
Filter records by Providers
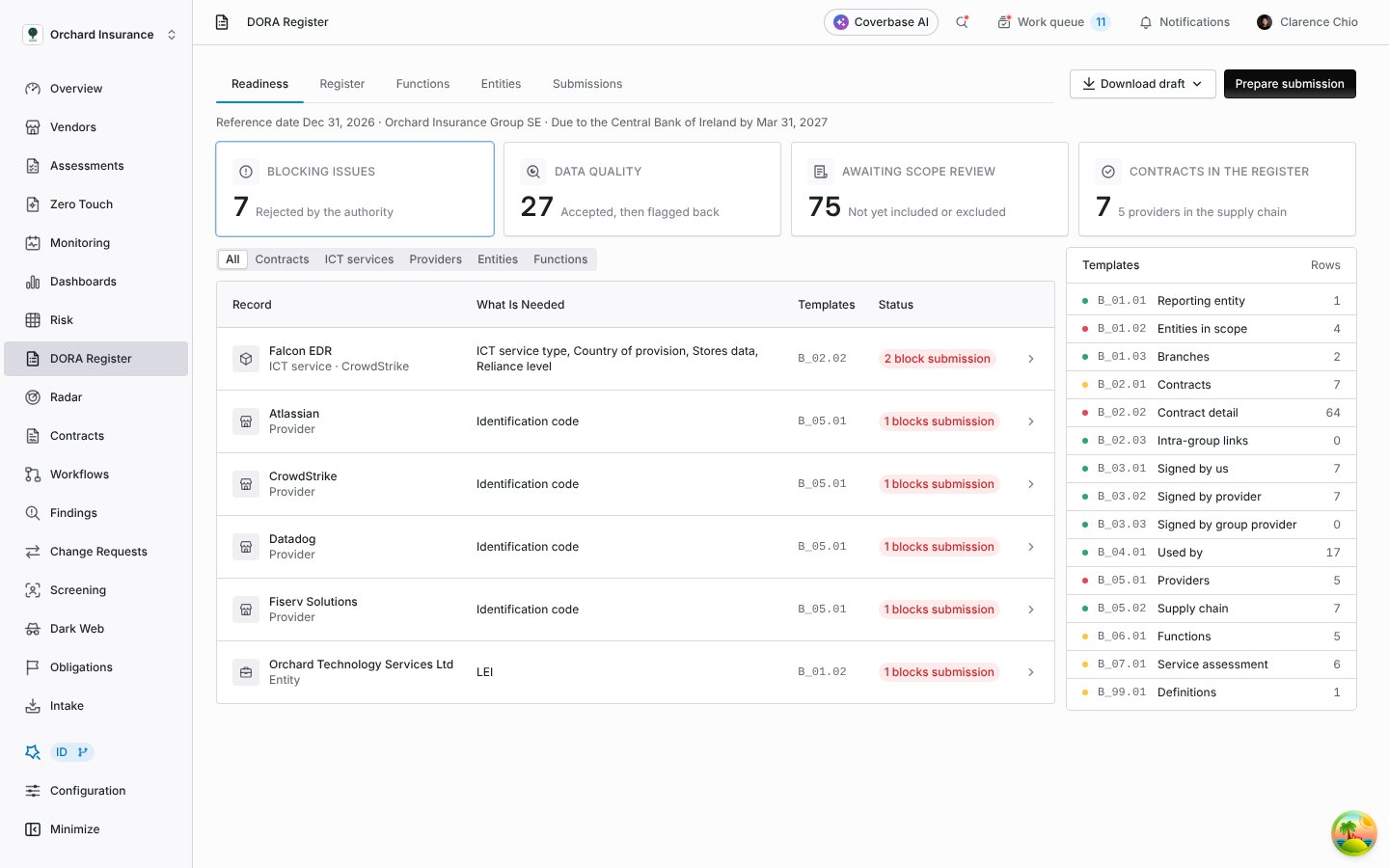435,259
